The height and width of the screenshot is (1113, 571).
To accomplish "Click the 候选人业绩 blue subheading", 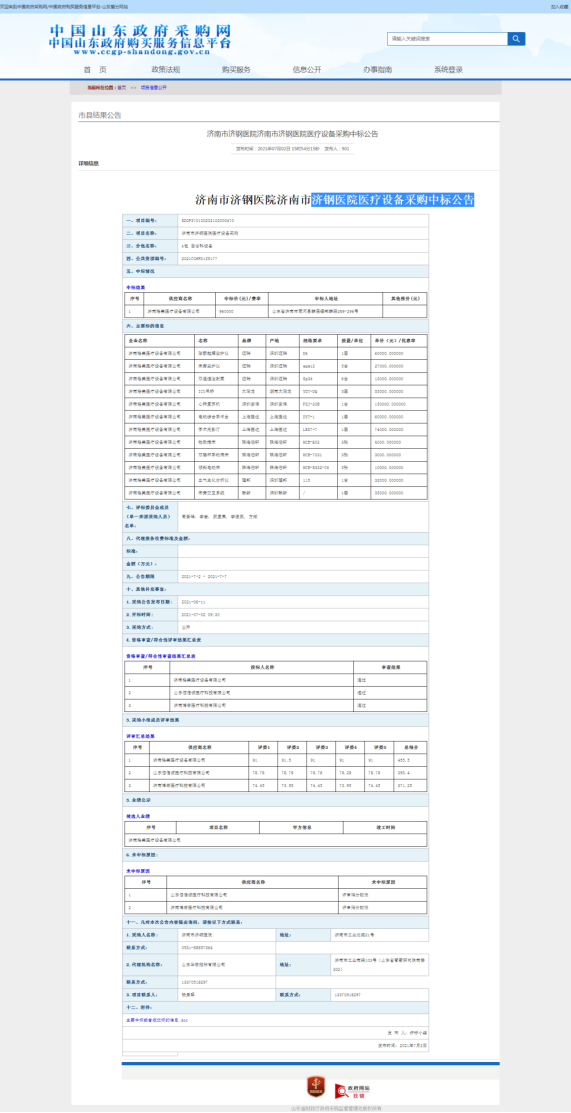I will click(138, 816).
